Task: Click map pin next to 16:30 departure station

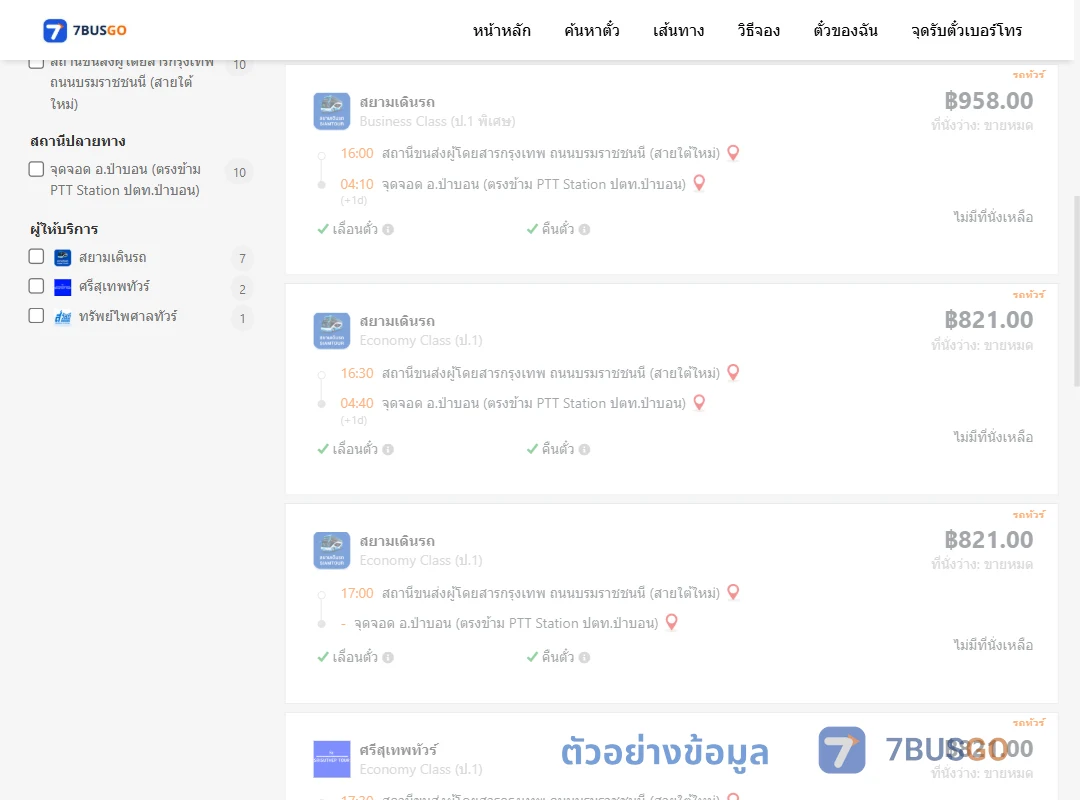Action: (x=734, y=373)
